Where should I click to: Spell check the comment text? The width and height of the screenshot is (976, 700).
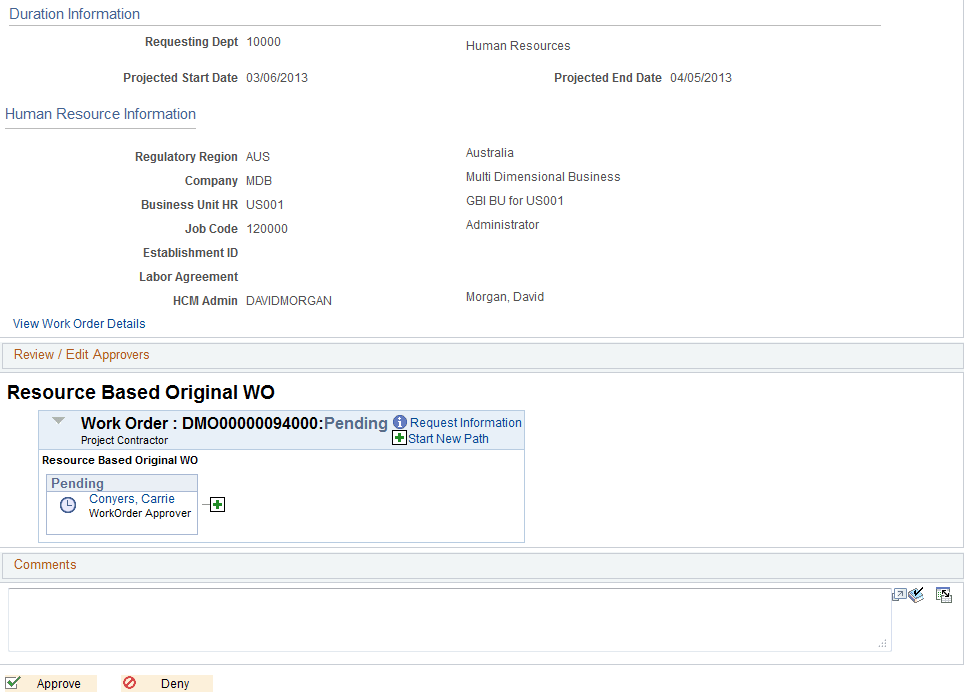pos(916,593)
